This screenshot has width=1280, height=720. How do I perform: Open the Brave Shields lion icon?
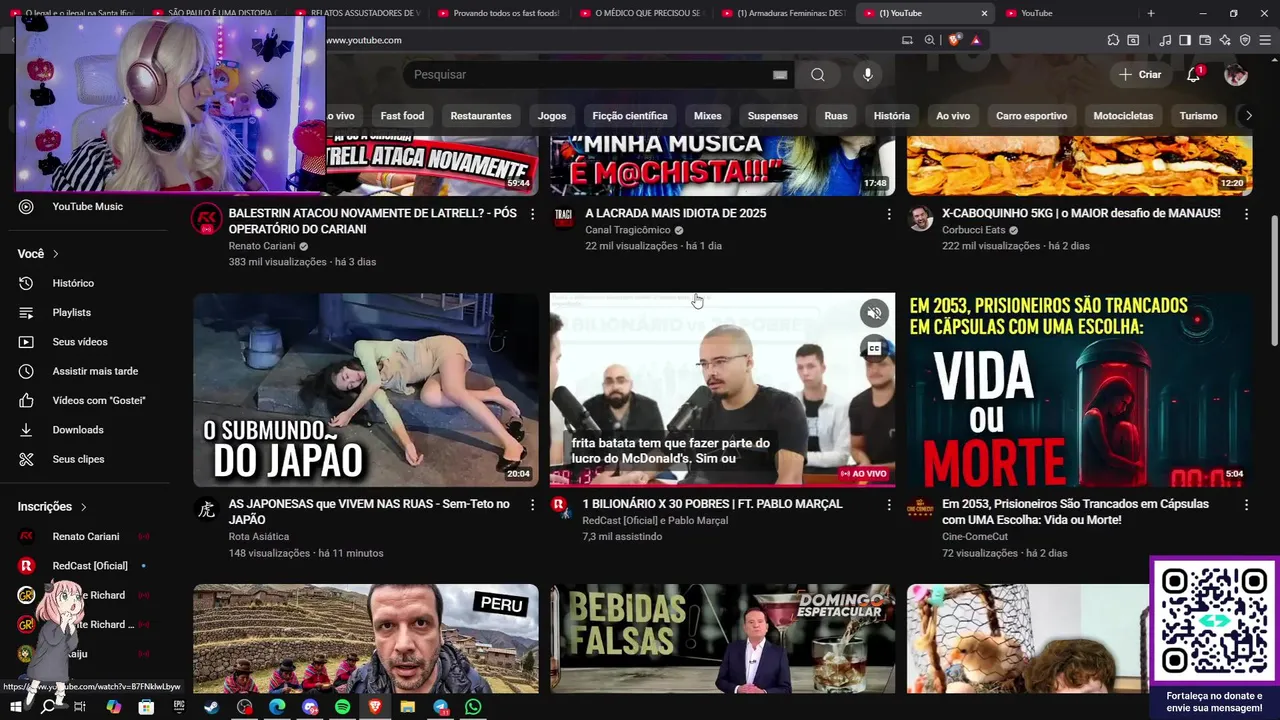coord(955,40)
